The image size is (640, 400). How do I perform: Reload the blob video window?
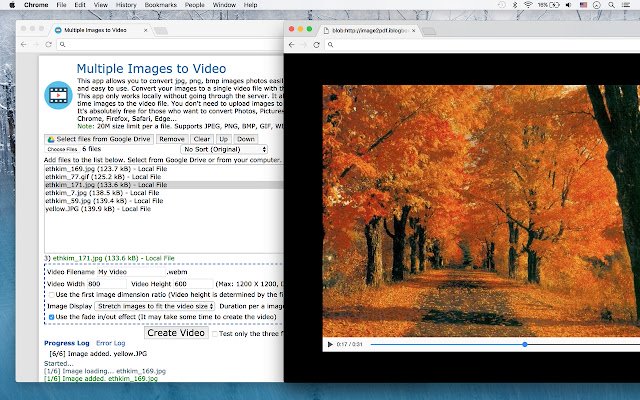(x=316, y=44)
